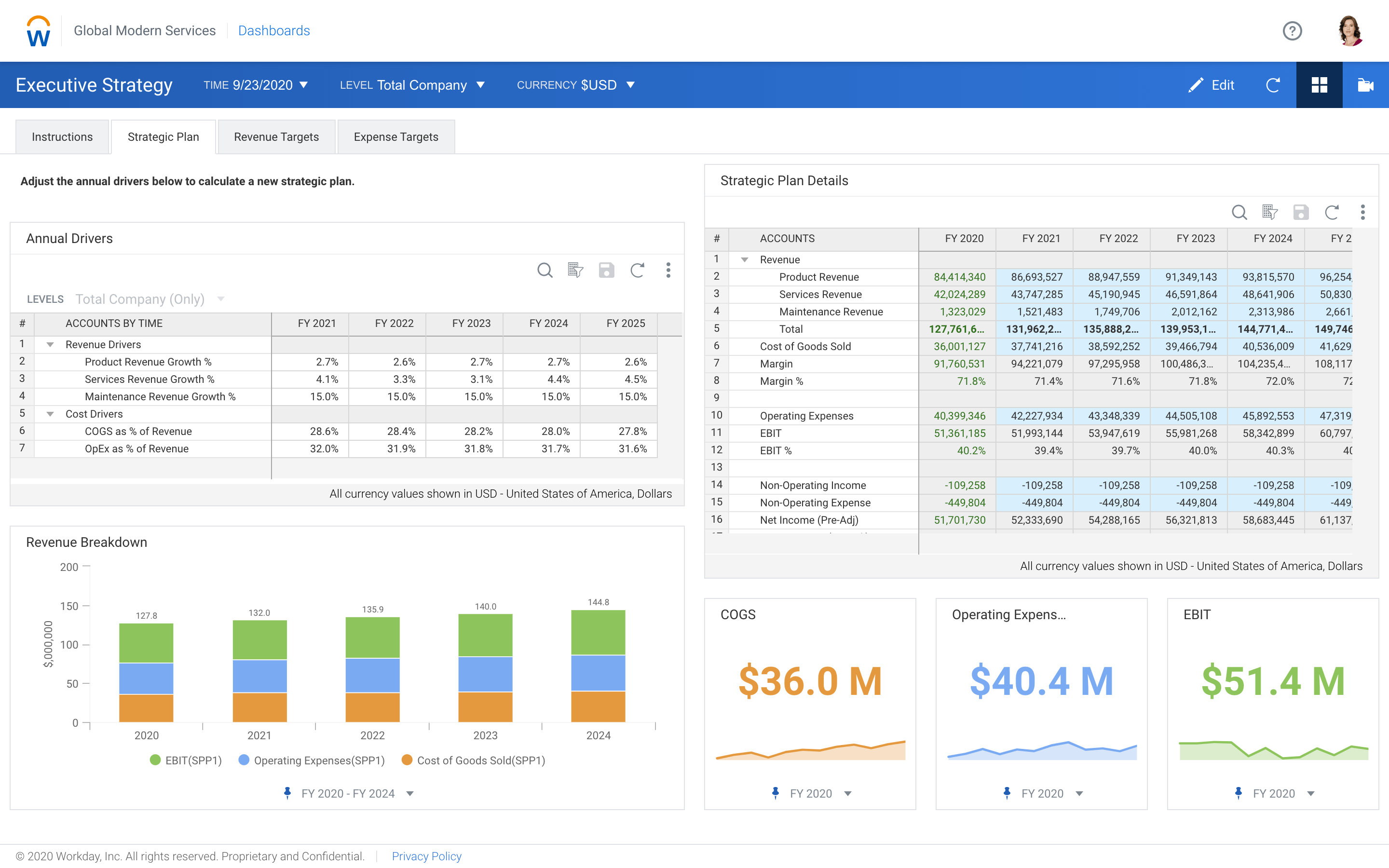Click the refresh icon in Strategic Plan Details
Image resolution: width=1389 pixels, height=868 pixels.
point(1332,212)
